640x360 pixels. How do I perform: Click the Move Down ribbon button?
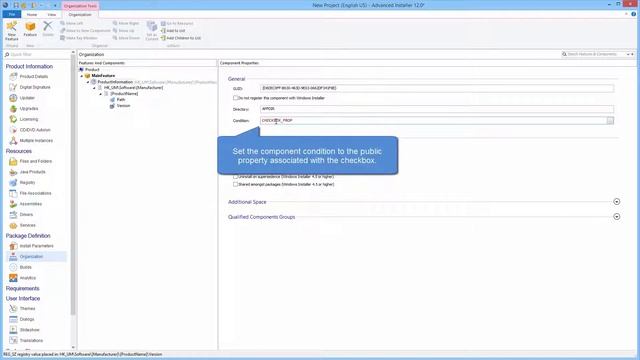[127, 38]
